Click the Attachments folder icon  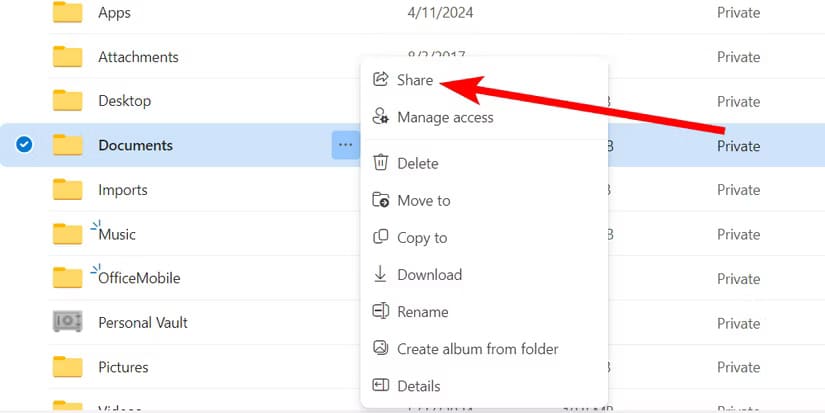pyautogui.click(x=68, y=56)
